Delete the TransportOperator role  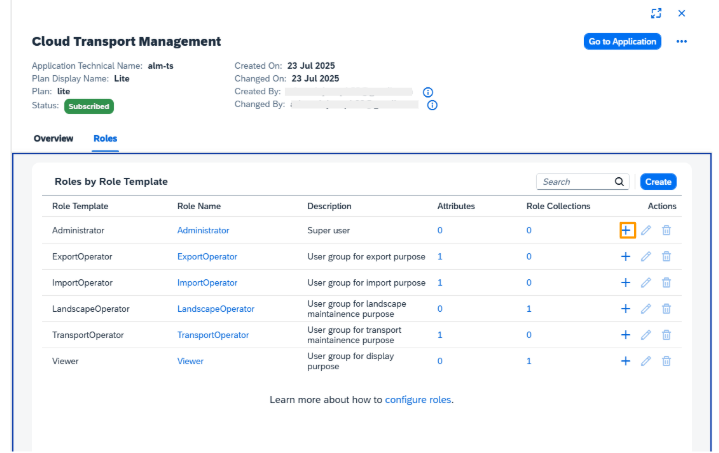[x=666, y=335]
